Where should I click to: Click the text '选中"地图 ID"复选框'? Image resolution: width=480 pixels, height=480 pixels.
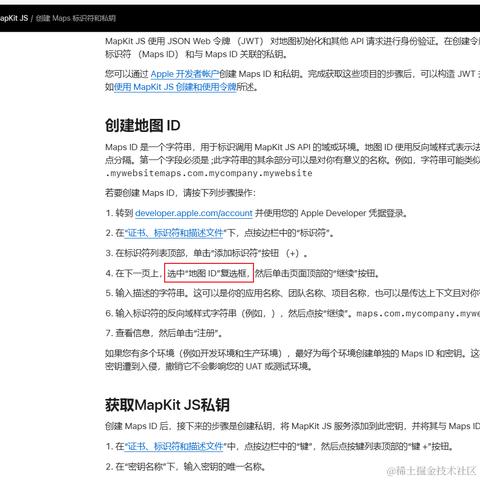[209, 273]
